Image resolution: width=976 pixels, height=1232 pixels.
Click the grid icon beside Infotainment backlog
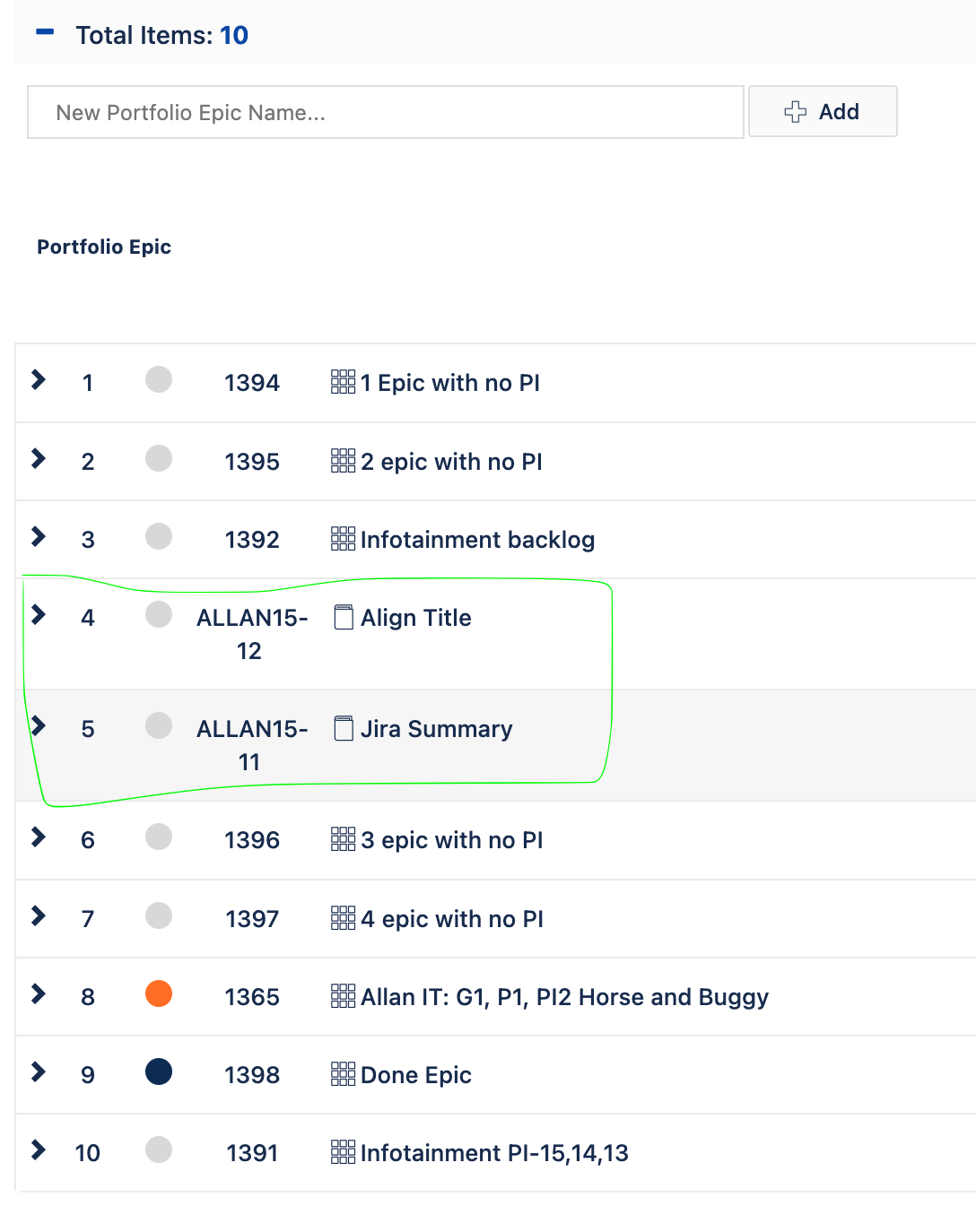coord(344,539)
